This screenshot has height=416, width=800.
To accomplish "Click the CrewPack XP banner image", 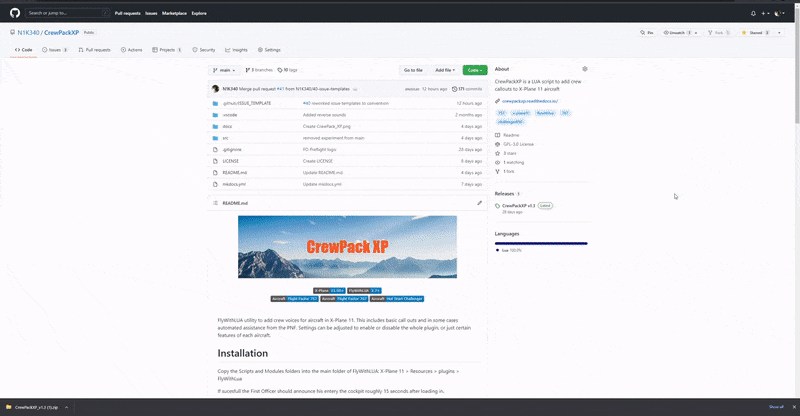I will pos(347,247).
